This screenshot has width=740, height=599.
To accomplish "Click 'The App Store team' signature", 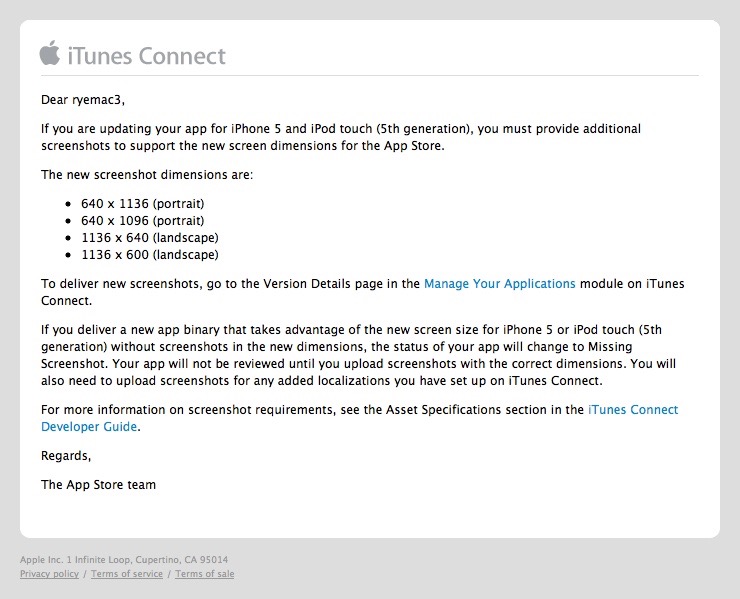I will point(98,485).
